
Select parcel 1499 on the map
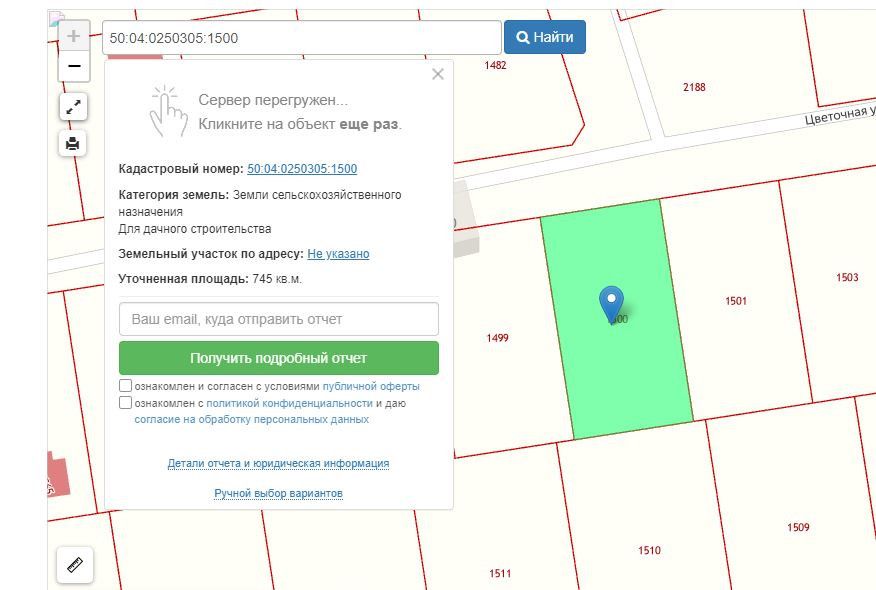(497, 337)
